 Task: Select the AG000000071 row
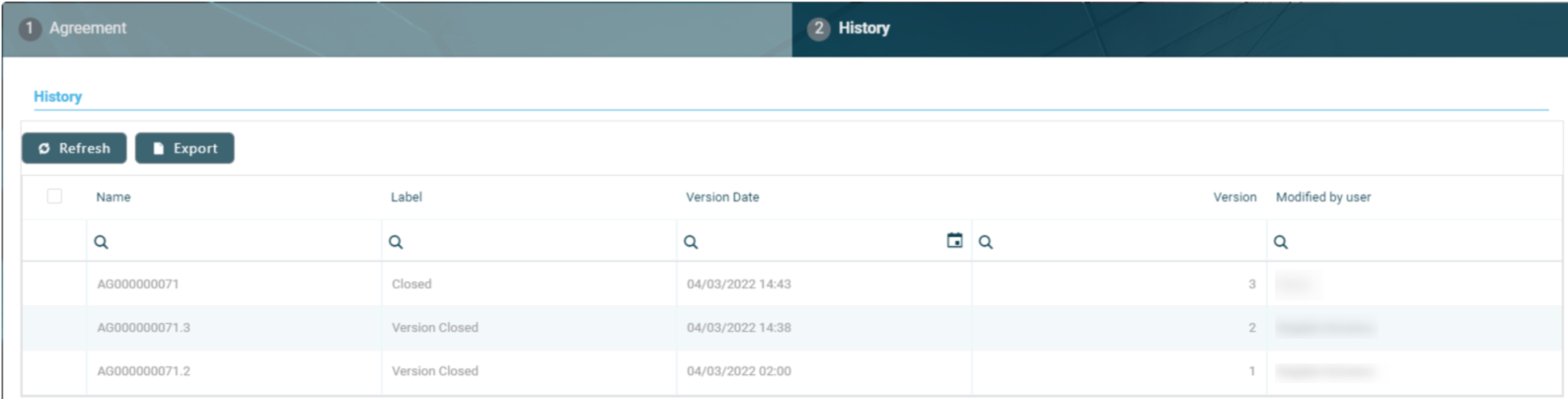[x=138, y=284]
